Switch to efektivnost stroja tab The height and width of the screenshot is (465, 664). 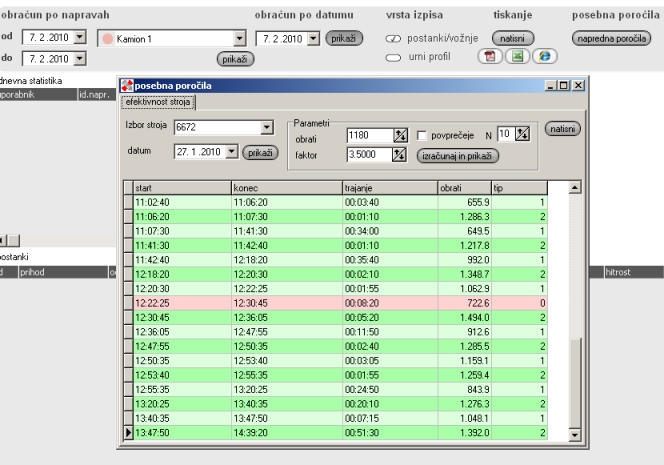point(158,102)
